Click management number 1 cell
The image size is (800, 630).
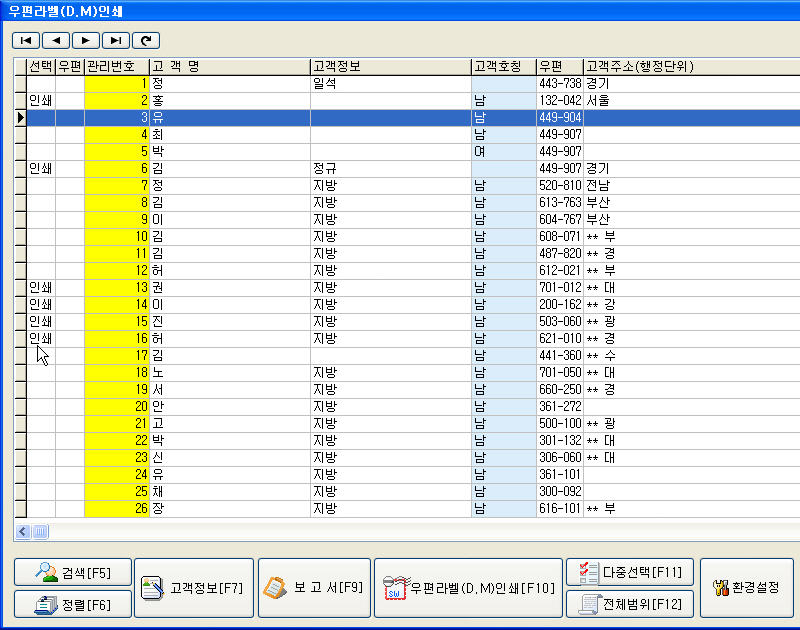click(117, 84)
